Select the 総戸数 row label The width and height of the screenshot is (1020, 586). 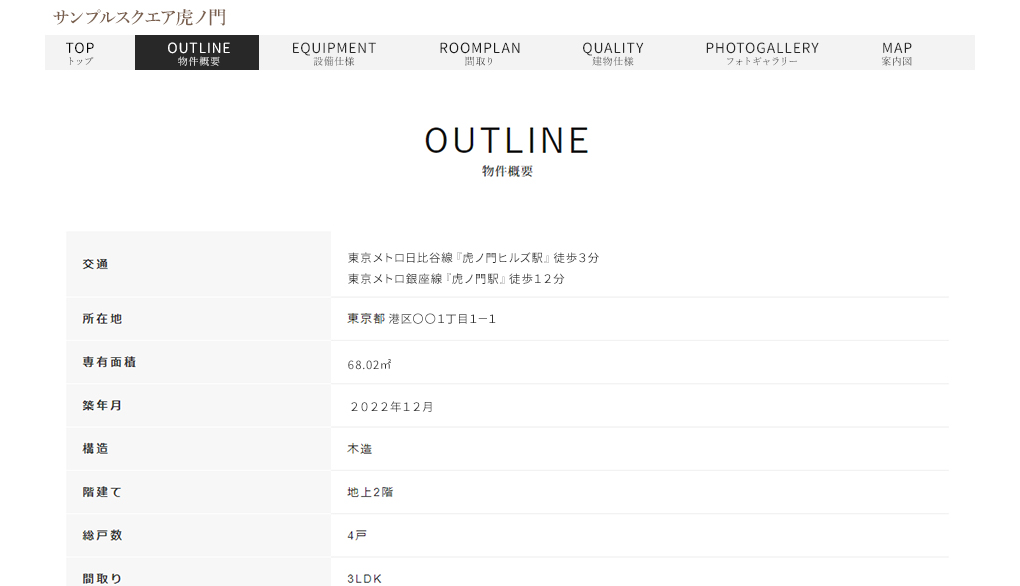[102, 535]
